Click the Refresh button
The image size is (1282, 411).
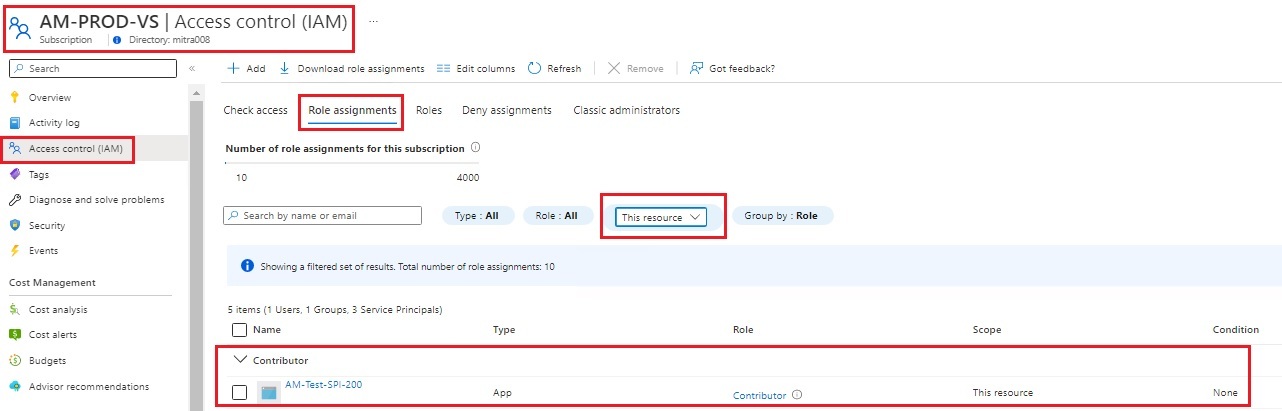pyautogui.click(x=554, y=68)
